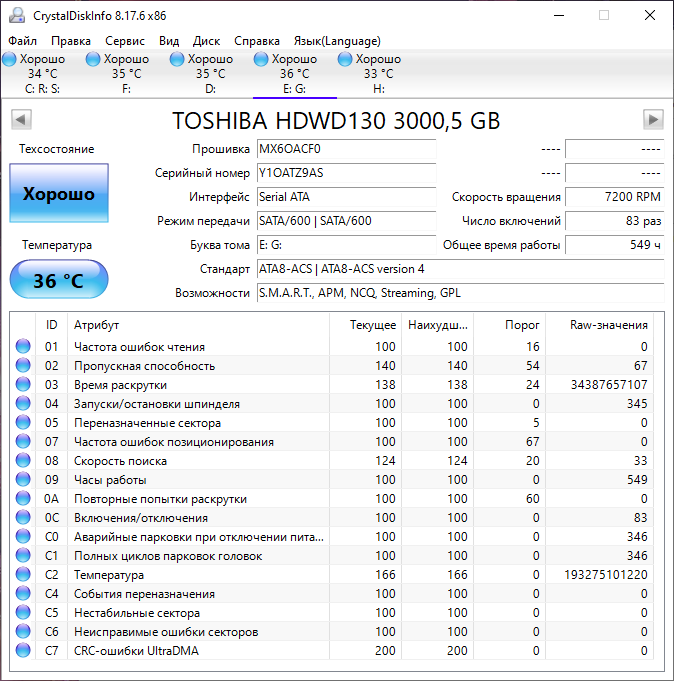The width and height of the screenshot is (674, 681).
Task: Open the Сервис menu
Action: click(x=125, y=41)
